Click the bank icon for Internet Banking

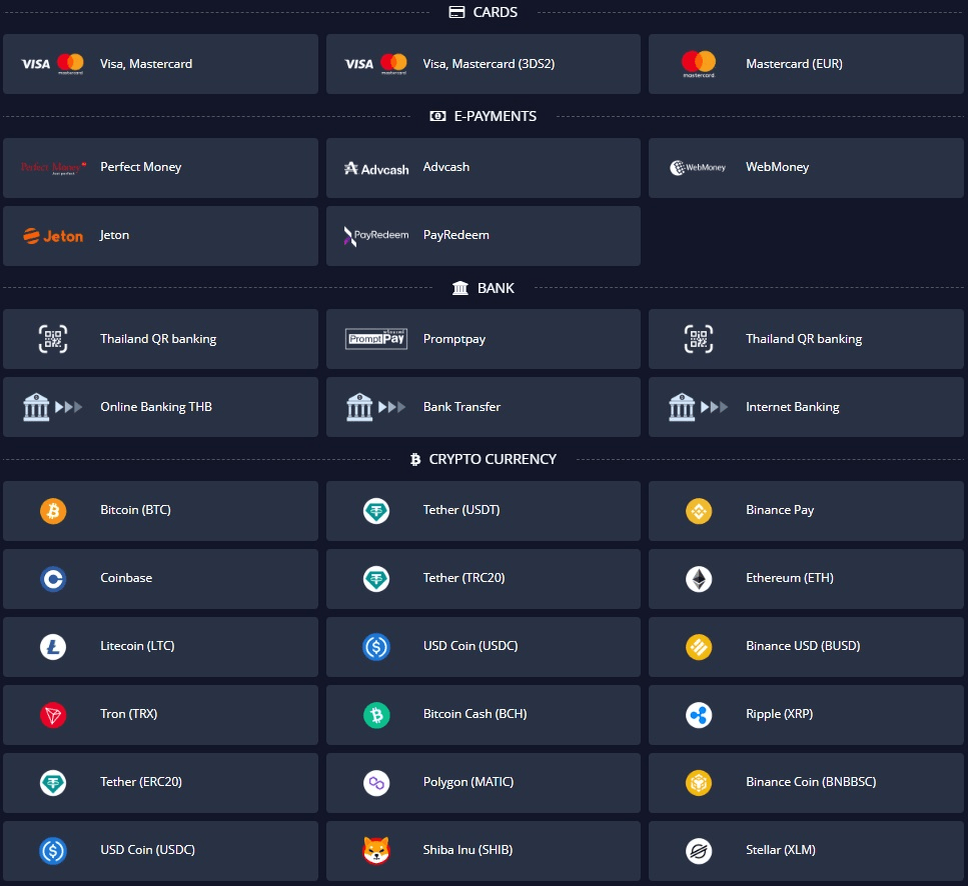pos(682,407)
